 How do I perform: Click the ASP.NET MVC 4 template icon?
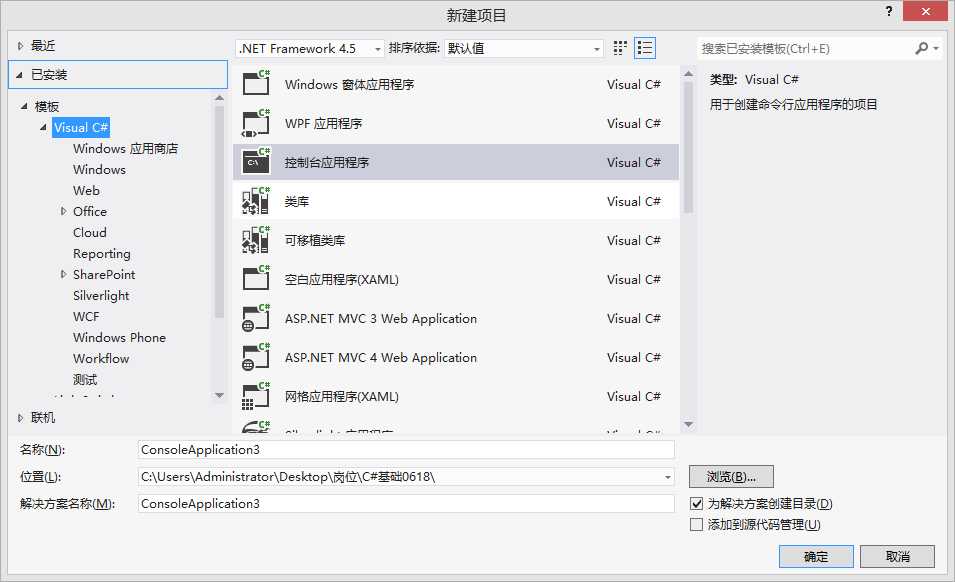pos(256,357)
